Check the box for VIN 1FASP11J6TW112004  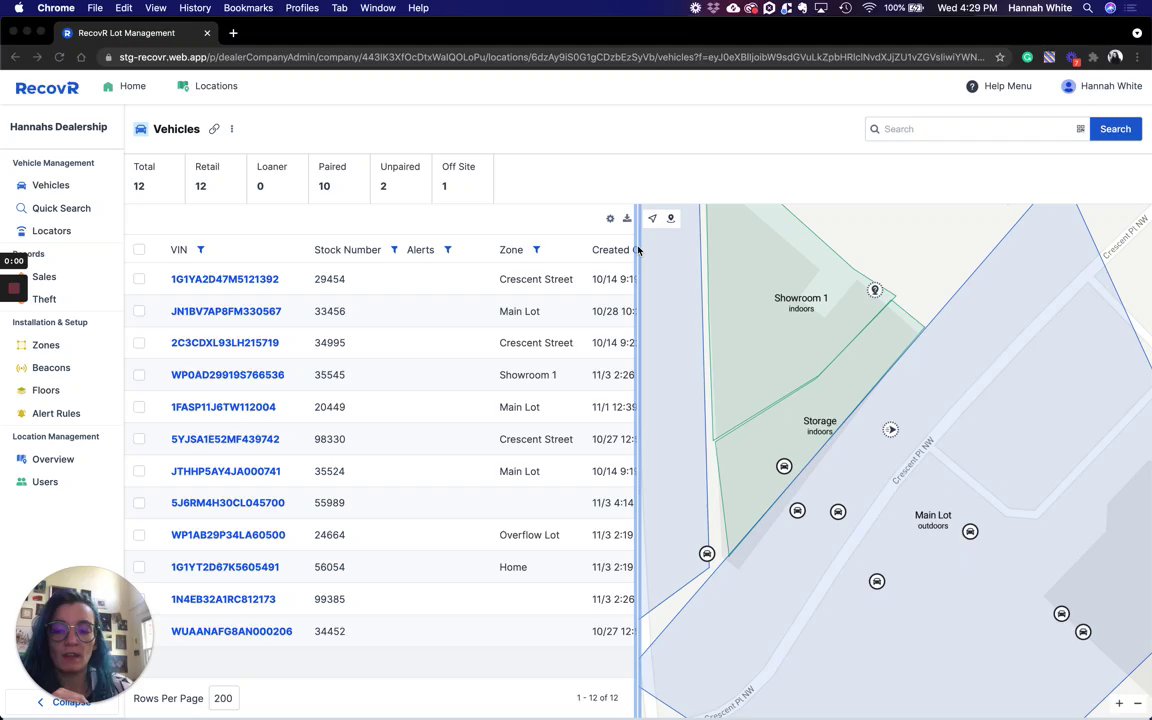[x=139, y=407]
